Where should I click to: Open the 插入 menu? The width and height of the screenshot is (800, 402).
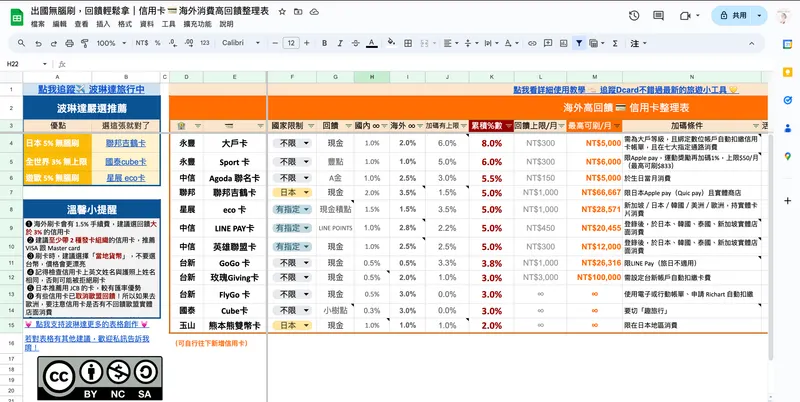point(103,24)
